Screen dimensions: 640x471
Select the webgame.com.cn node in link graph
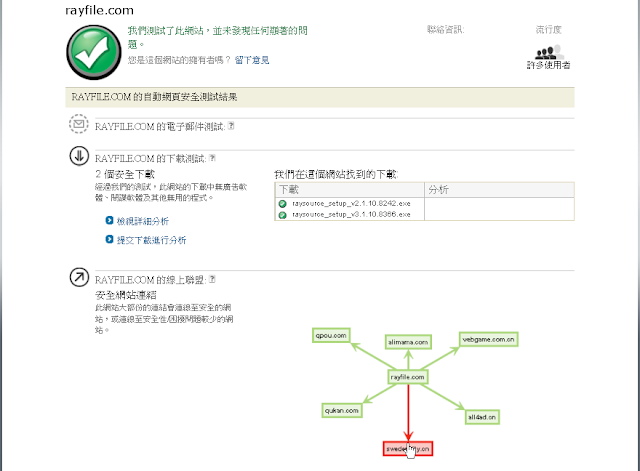489,339
